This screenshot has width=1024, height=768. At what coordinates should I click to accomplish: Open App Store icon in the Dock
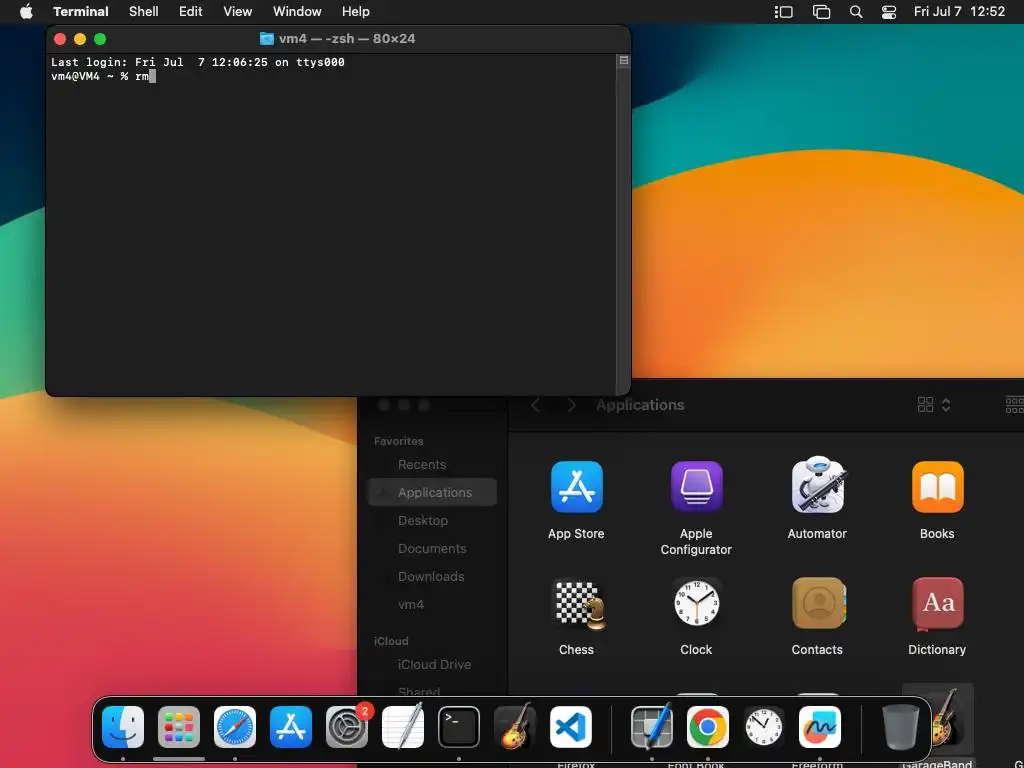point(291,727)
